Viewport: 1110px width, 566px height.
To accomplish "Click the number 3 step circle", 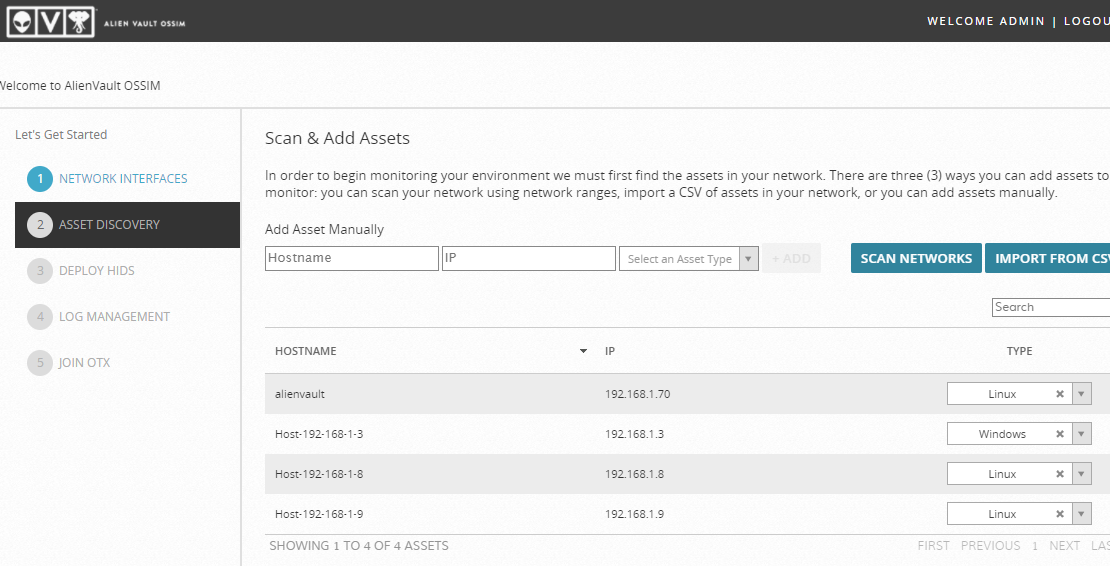I will click(40, 271).
